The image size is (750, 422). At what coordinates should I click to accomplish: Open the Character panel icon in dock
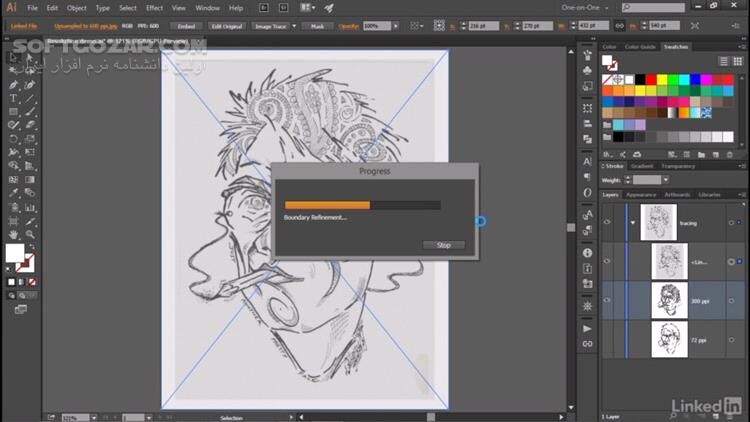[x=587, y=162]
